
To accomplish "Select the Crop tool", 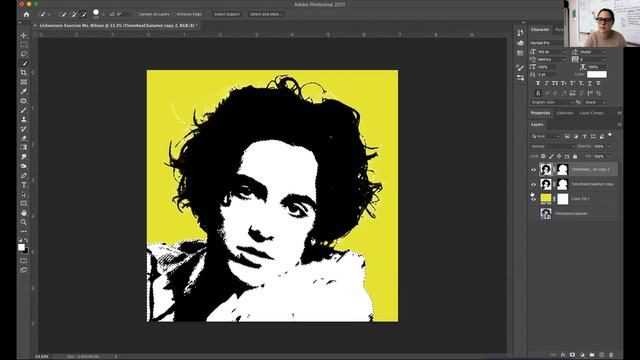I will 24,73.
